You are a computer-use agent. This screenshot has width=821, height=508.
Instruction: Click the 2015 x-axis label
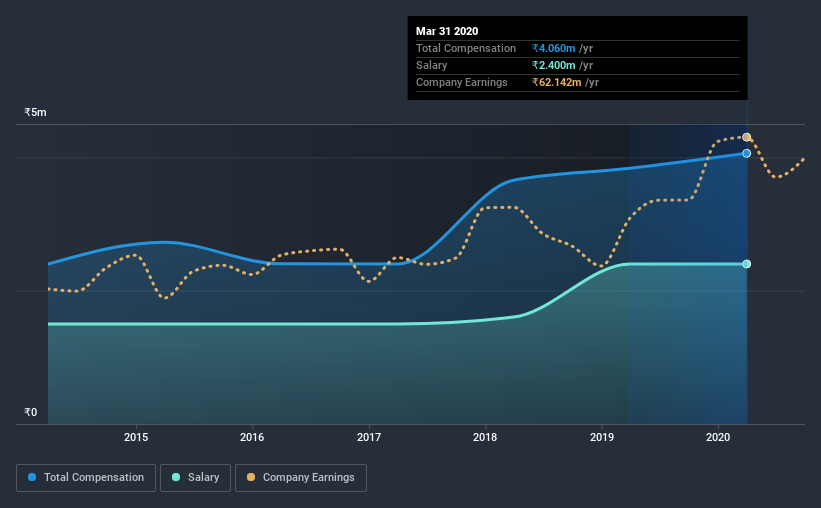pyautogui.click(x=136, y=437)
